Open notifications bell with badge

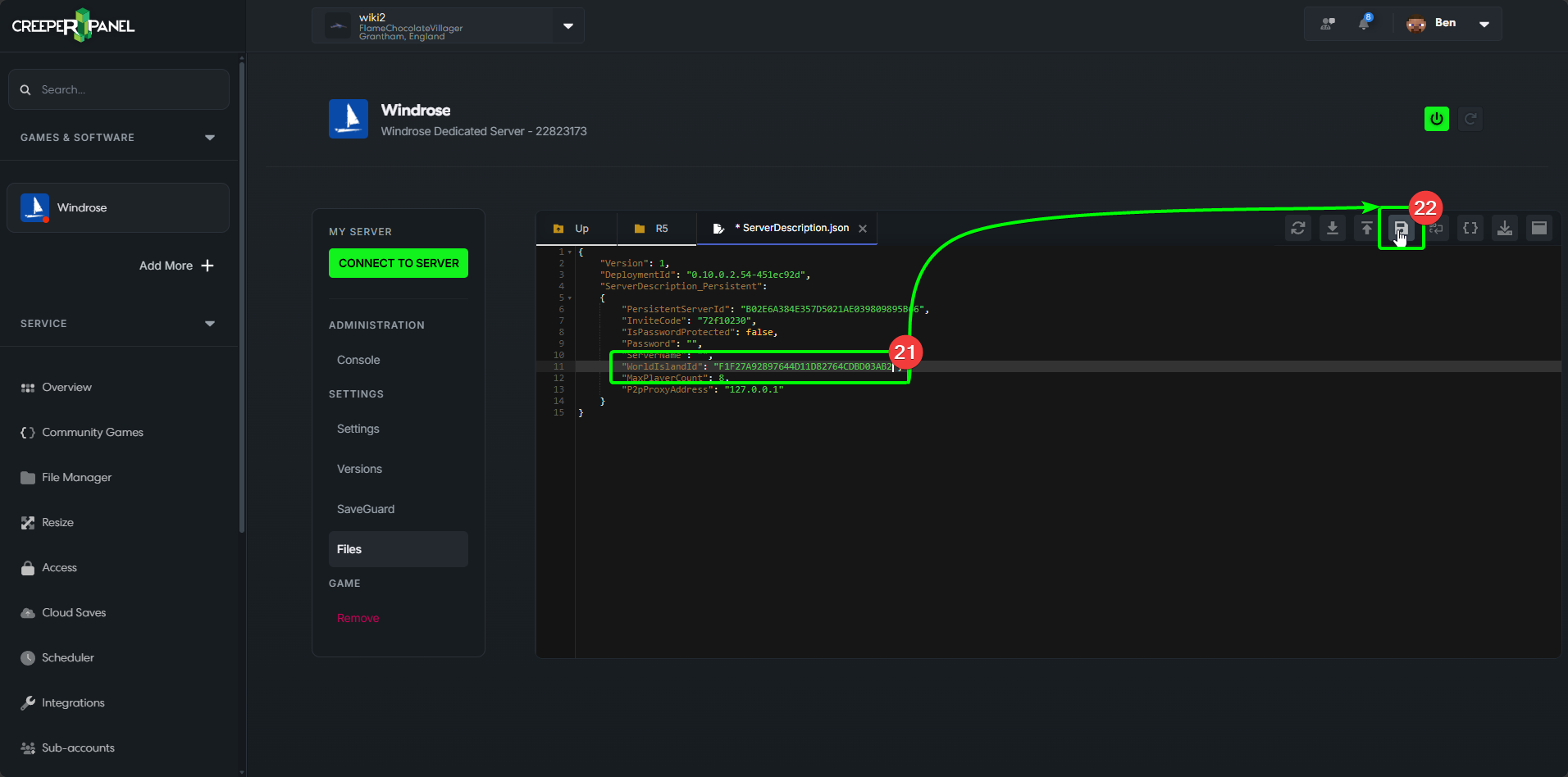1364,24
